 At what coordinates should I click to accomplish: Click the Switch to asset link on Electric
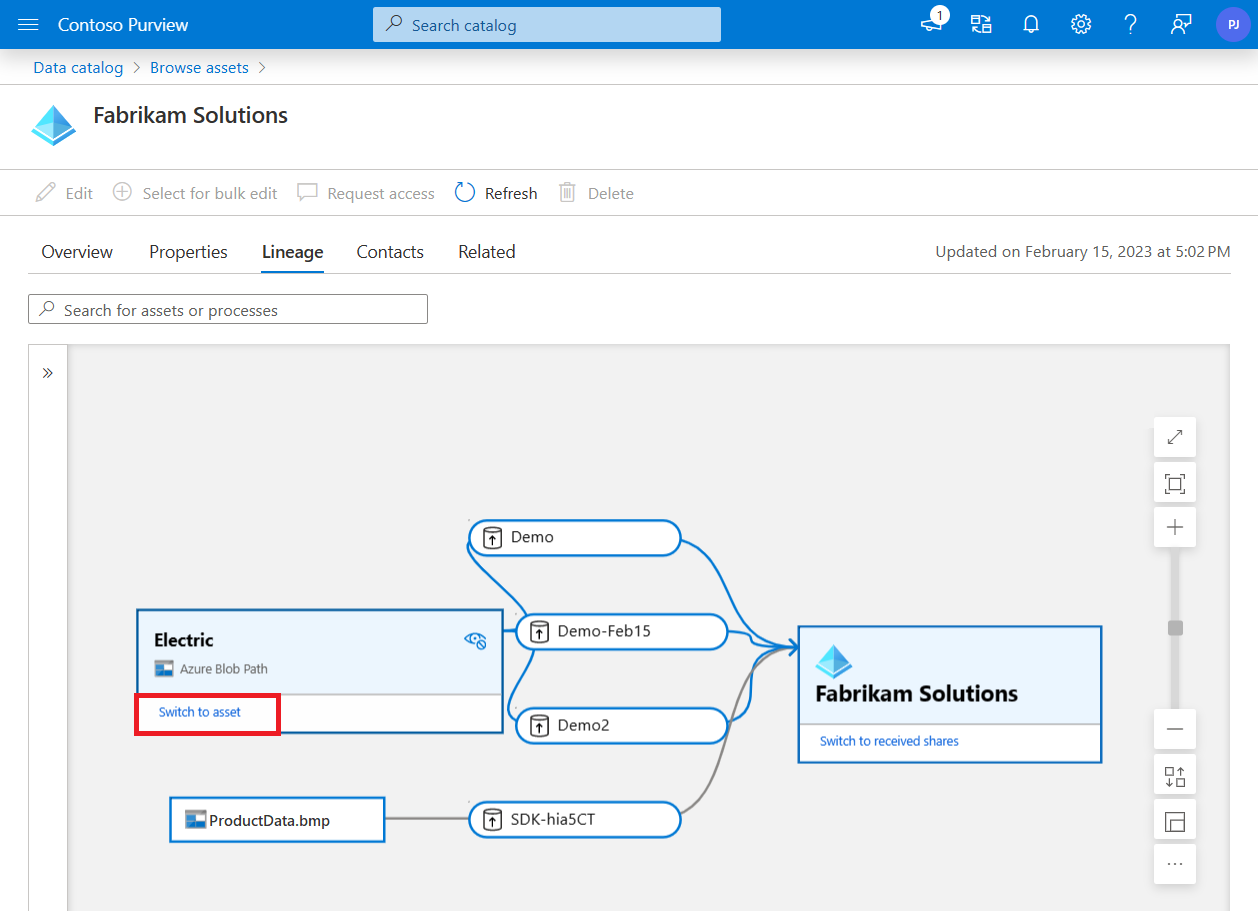(199, 712)
